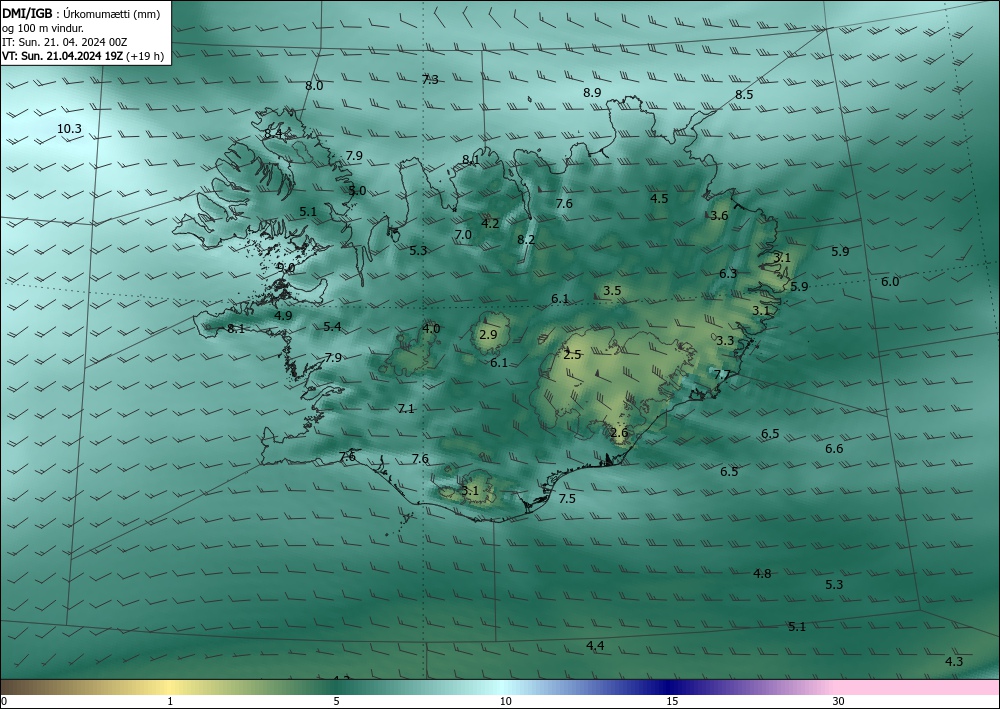Click the 6.0 value over the eastern sea
Image resolution: width=1000 pixels, height=709 pixels.
click(890, 282)
